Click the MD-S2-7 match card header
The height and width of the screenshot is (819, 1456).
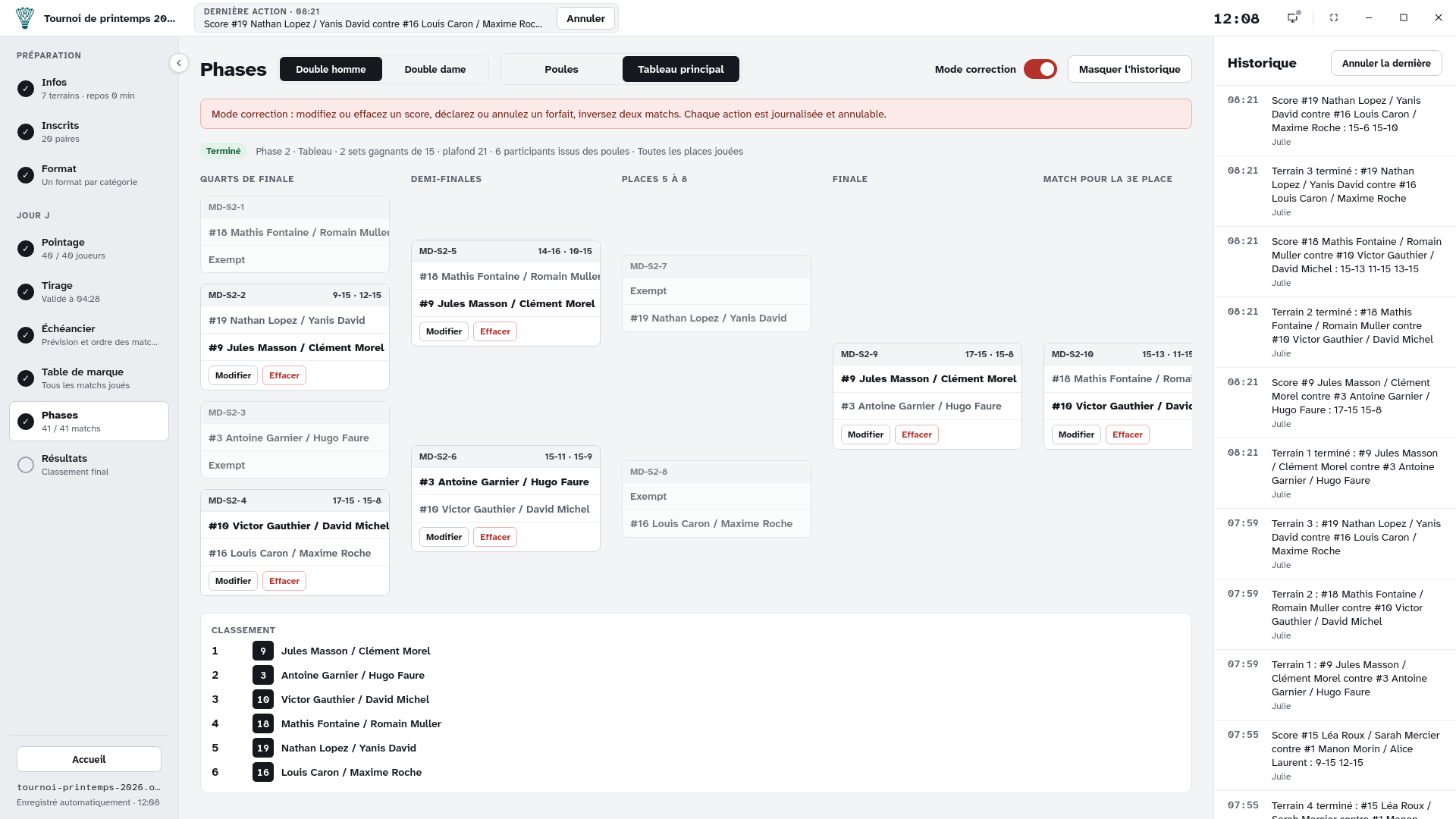[717, 266]
